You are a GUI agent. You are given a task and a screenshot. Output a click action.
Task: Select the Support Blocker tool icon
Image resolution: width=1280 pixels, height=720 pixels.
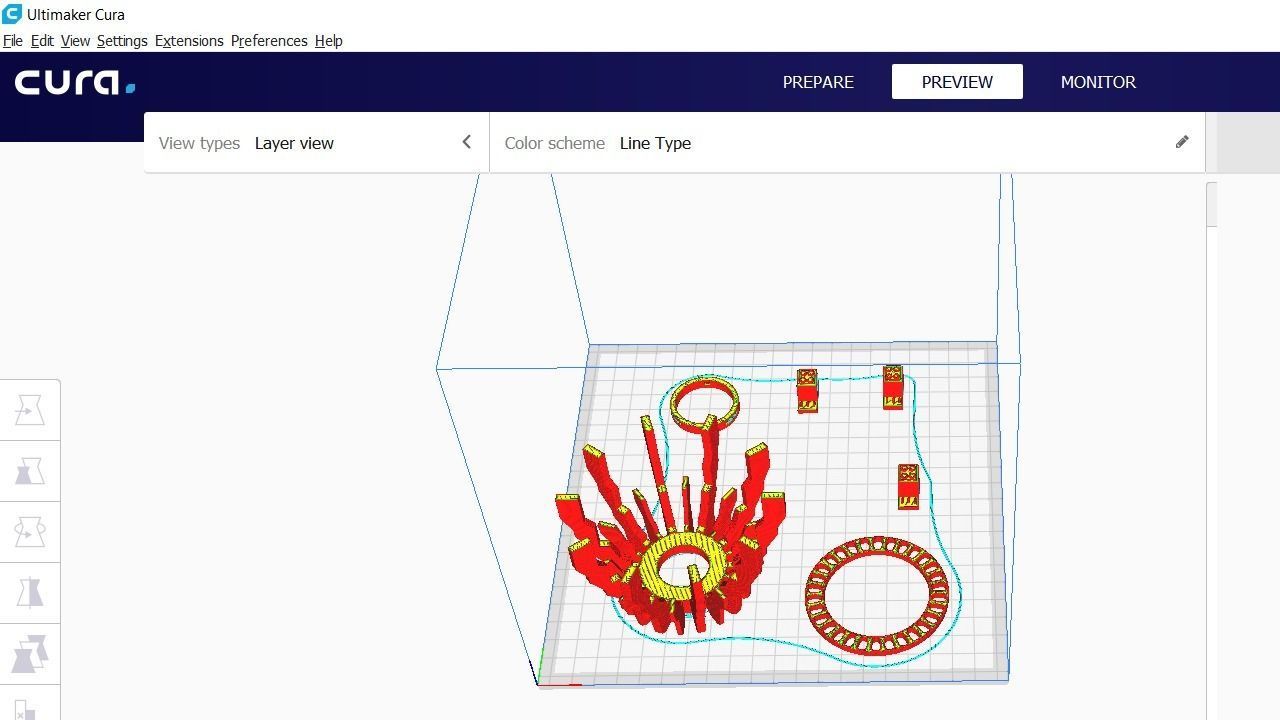pos(28,708)
